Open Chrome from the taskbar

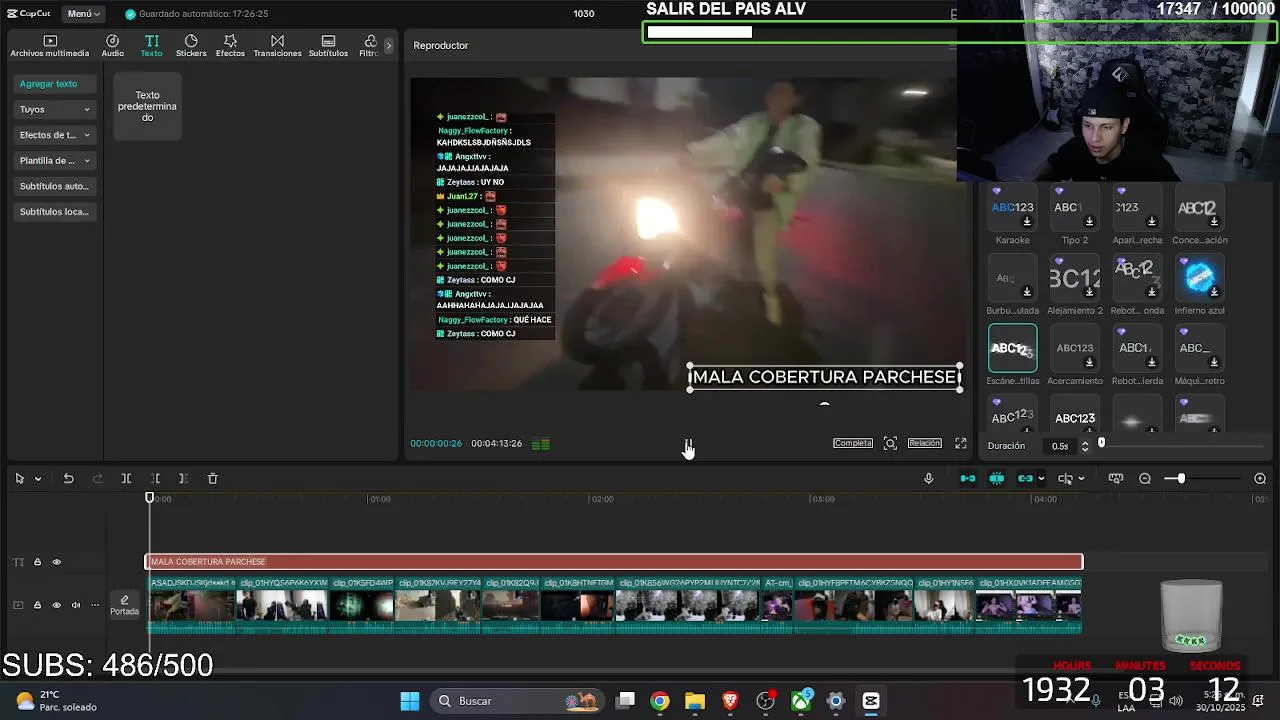coord(660,701)
